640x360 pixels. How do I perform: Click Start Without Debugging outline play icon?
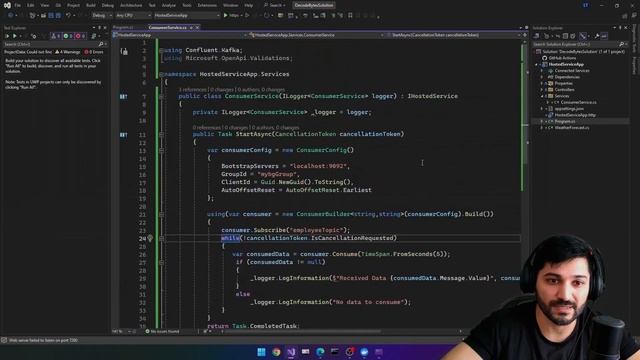[x=247, y=16]
